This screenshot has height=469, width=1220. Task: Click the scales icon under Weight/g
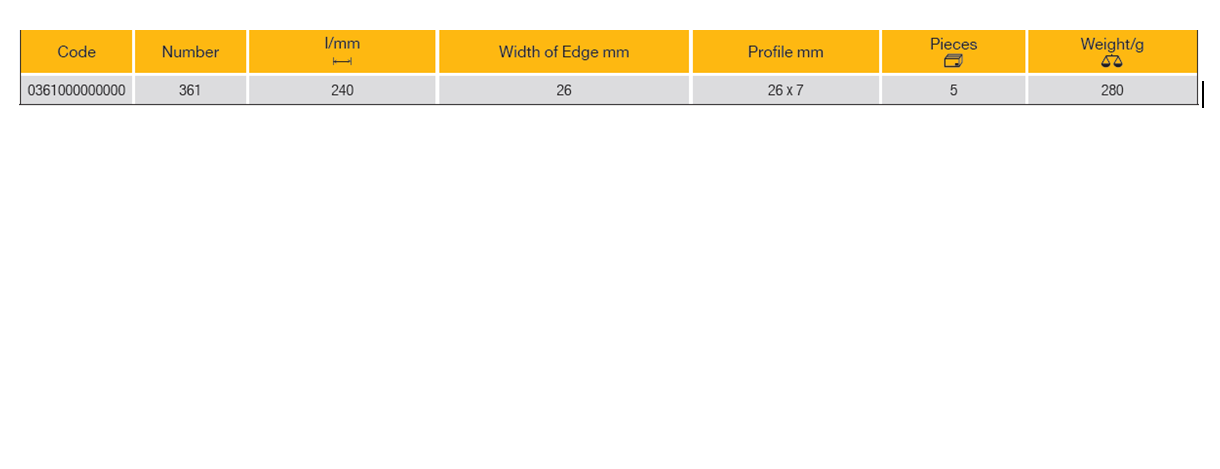1111,62
